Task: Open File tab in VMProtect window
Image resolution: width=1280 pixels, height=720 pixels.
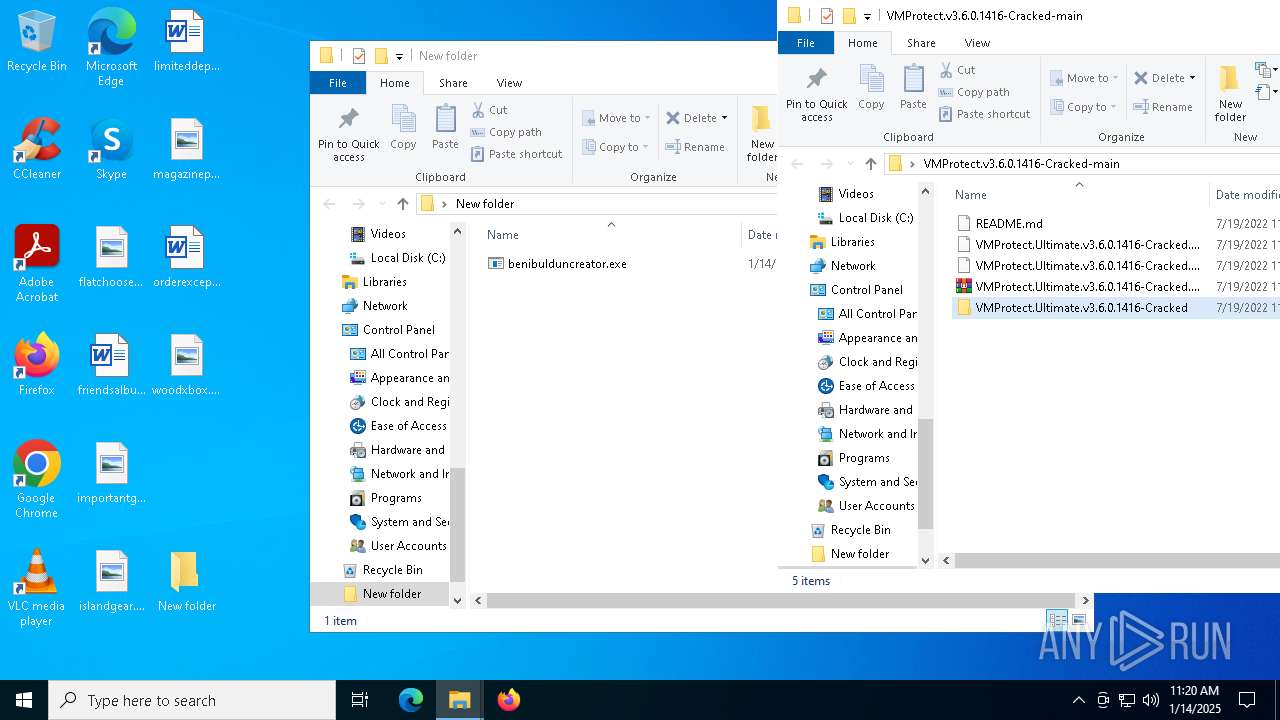Action: (x=806, y=43)
